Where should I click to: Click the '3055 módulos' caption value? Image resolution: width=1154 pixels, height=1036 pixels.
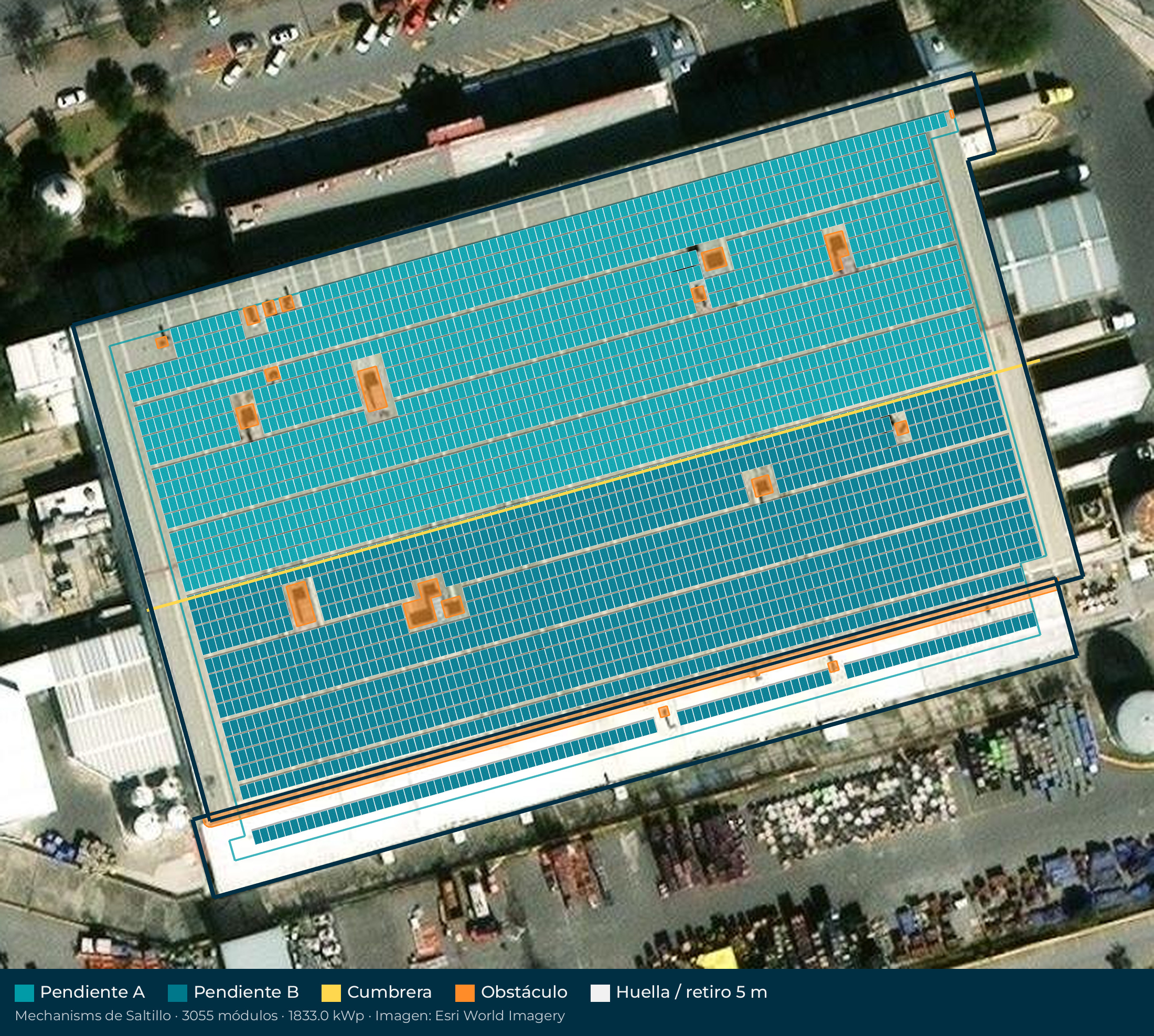click(x=229, y=1016)
